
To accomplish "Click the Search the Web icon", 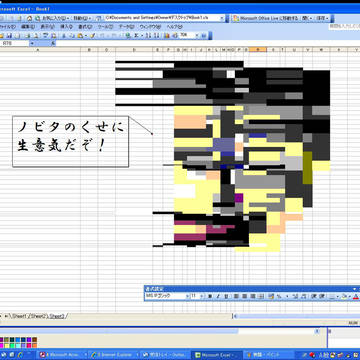I will coord(38,18).
